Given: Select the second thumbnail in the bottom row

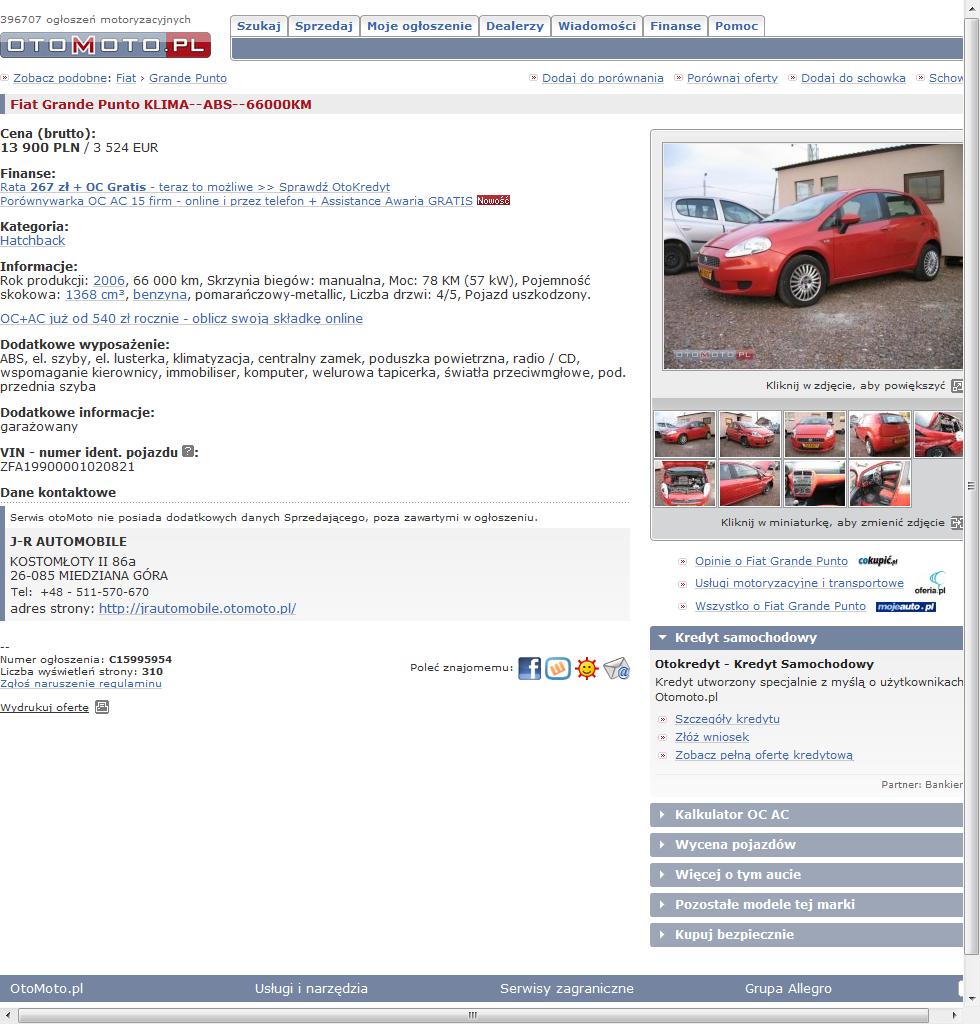Looking at the screenshot, I should tap(750, 483).
